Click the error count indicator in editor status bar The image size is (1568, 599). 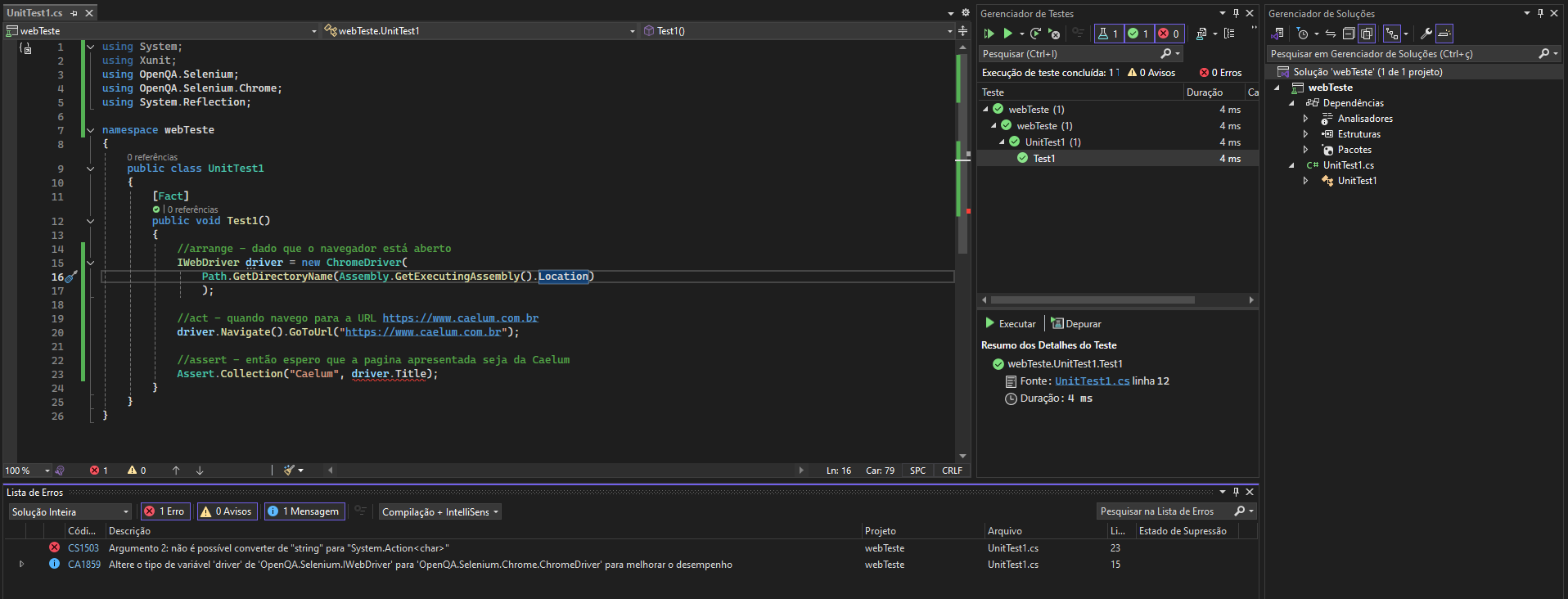(x=99, y=471)
